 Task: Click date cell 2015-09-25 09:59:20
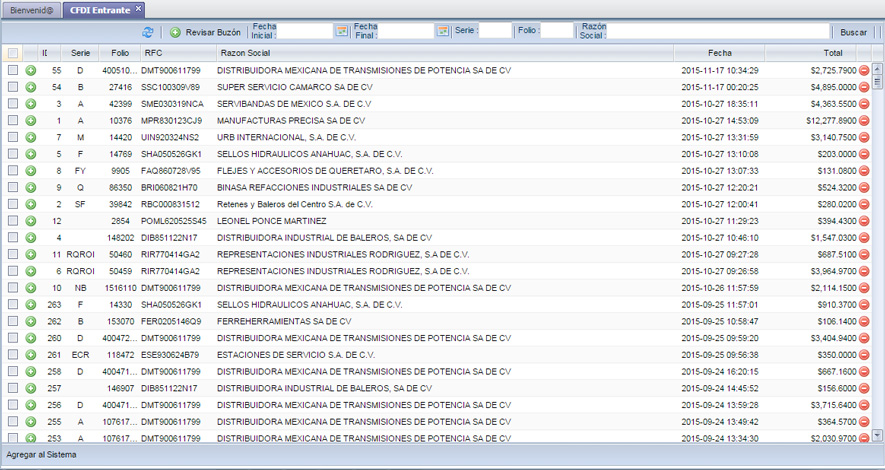(720, 339)
